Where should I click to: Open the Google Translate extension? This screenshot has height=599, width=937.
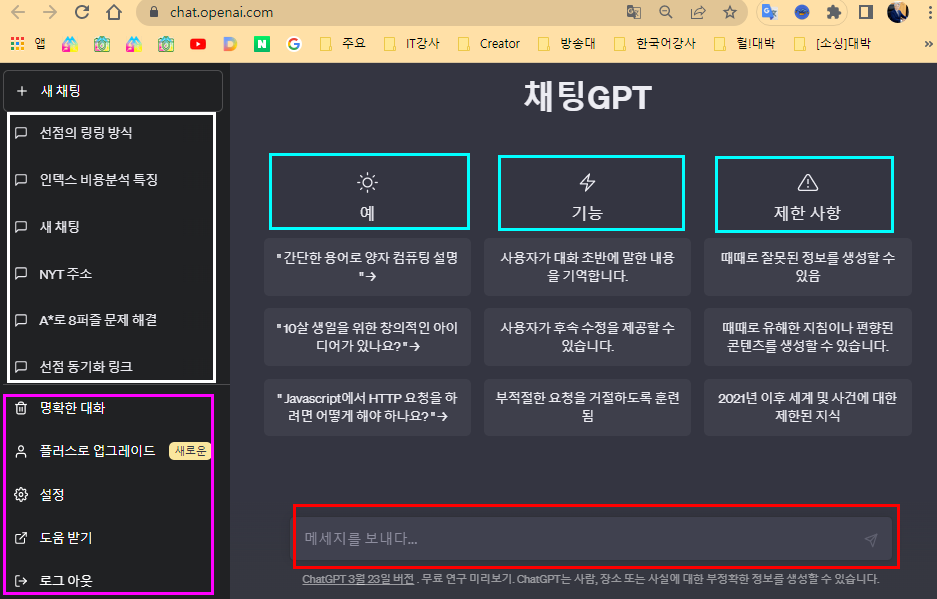(x=770, y=13)
